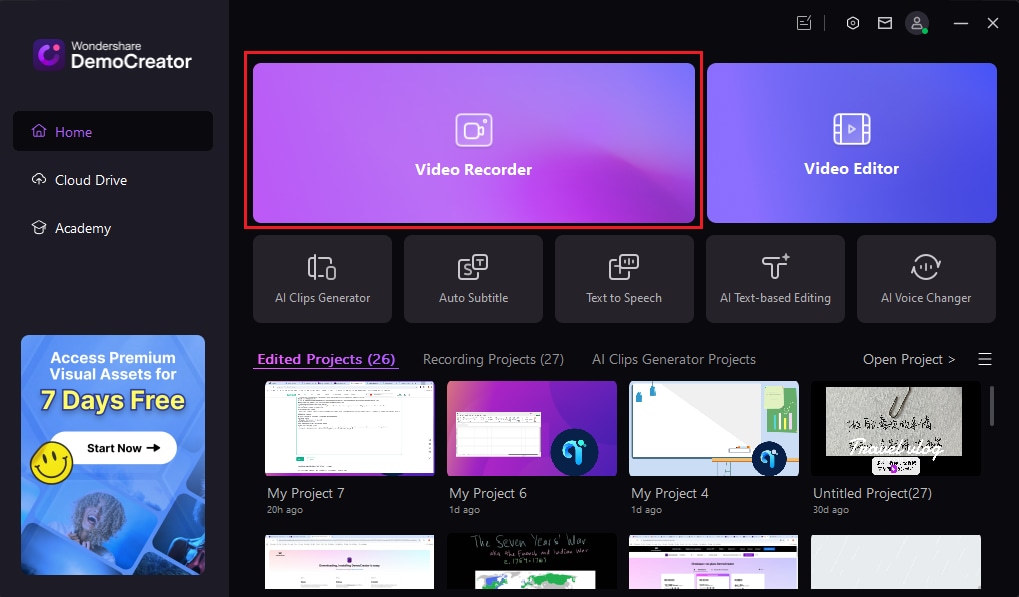Click the My Project 4 title text
Image resolution: width=1019 pixels, height=597 pixels.
click(669, 493)
